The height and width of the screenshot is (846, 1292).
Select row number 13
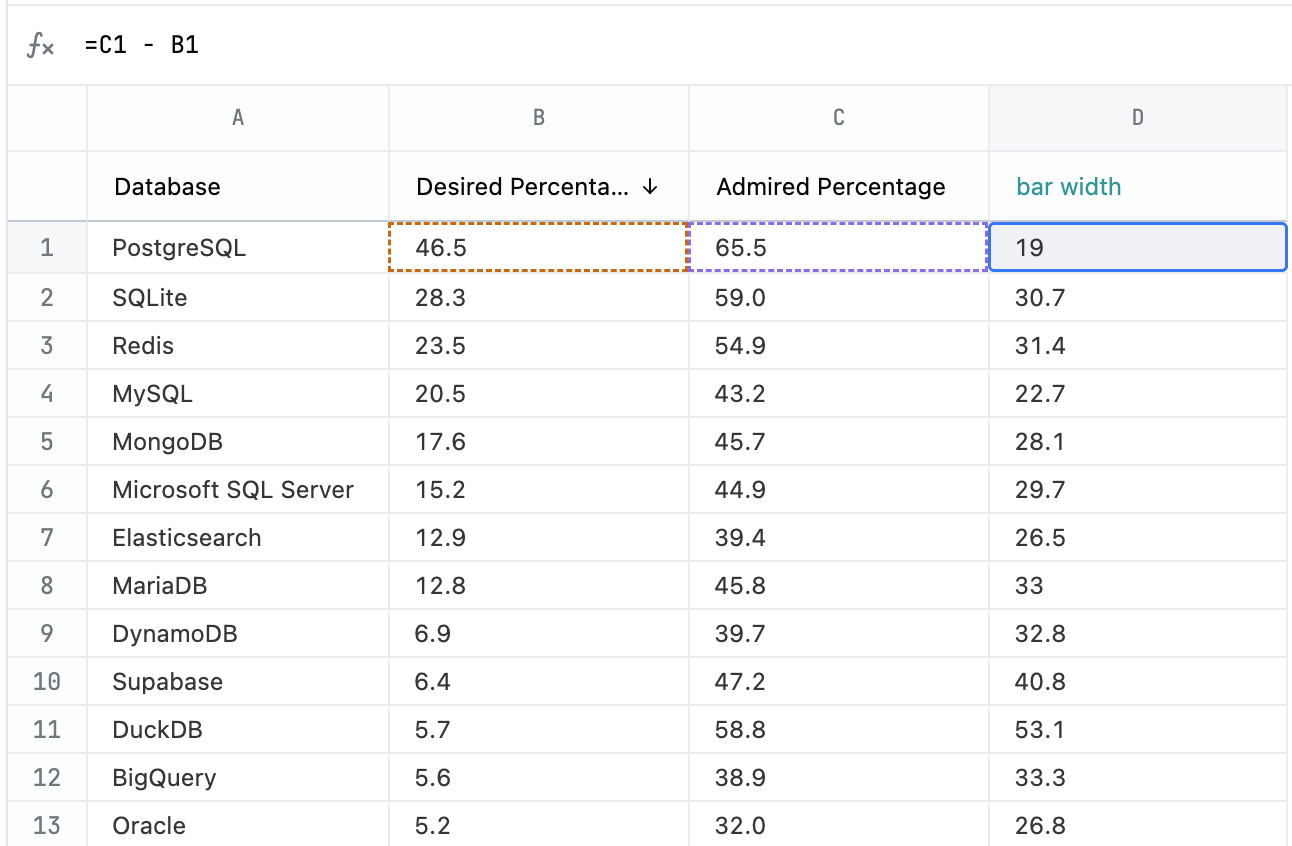point(47,826)
